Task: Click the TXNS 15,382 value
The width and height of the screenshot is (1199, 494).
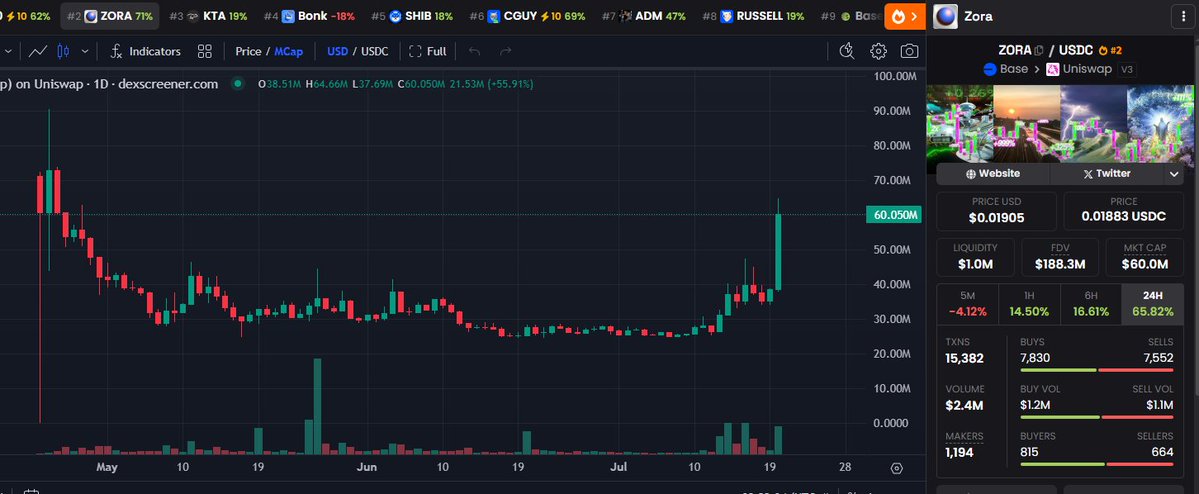Action: point(964,358)
